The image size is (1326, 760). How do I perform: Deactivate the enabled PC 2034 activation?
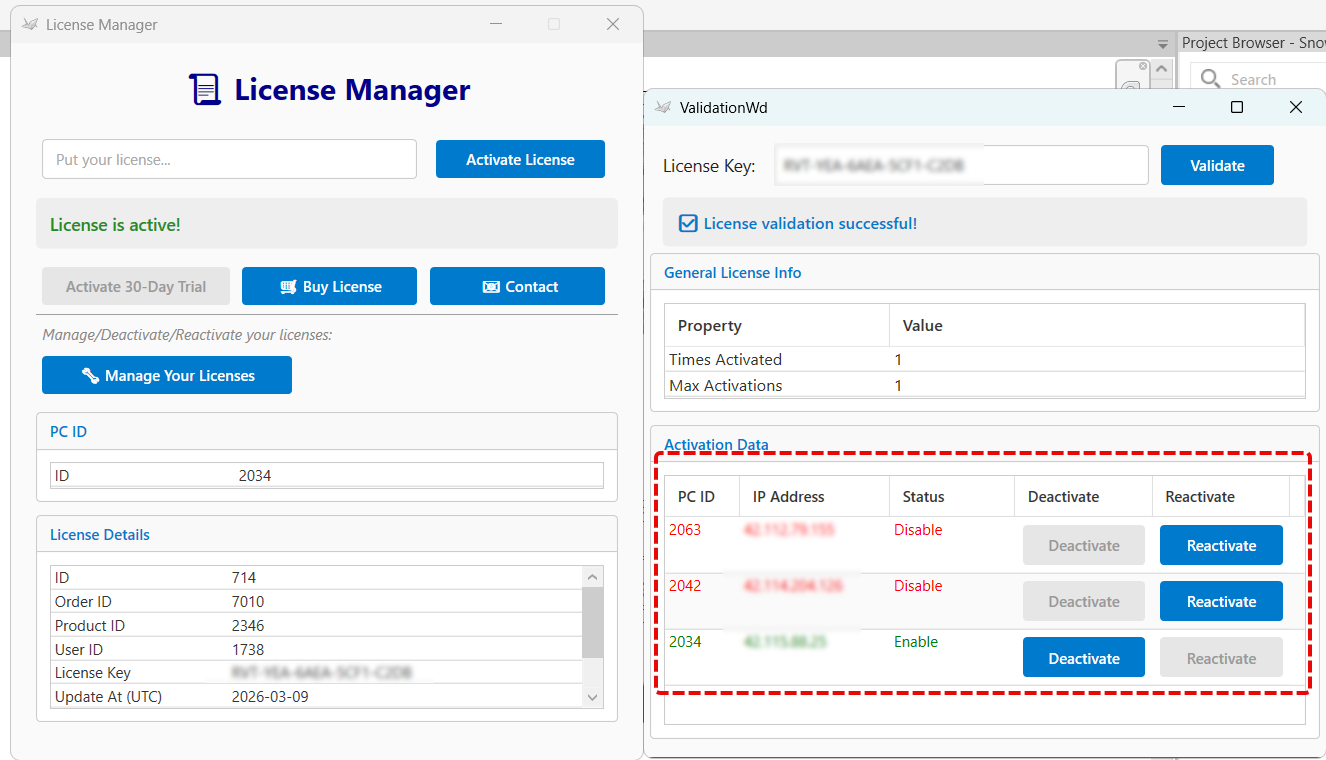(1083, 658)
